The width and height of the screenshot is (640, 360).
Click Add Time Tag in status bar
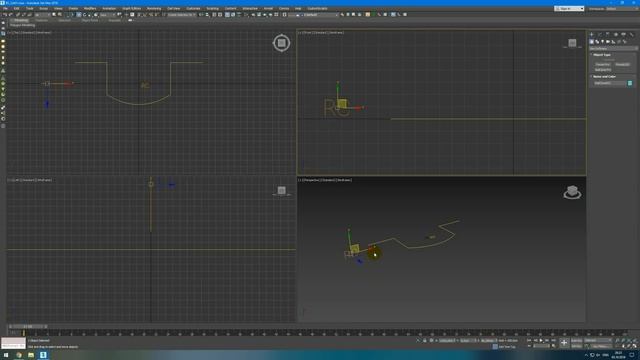[507, 347]
